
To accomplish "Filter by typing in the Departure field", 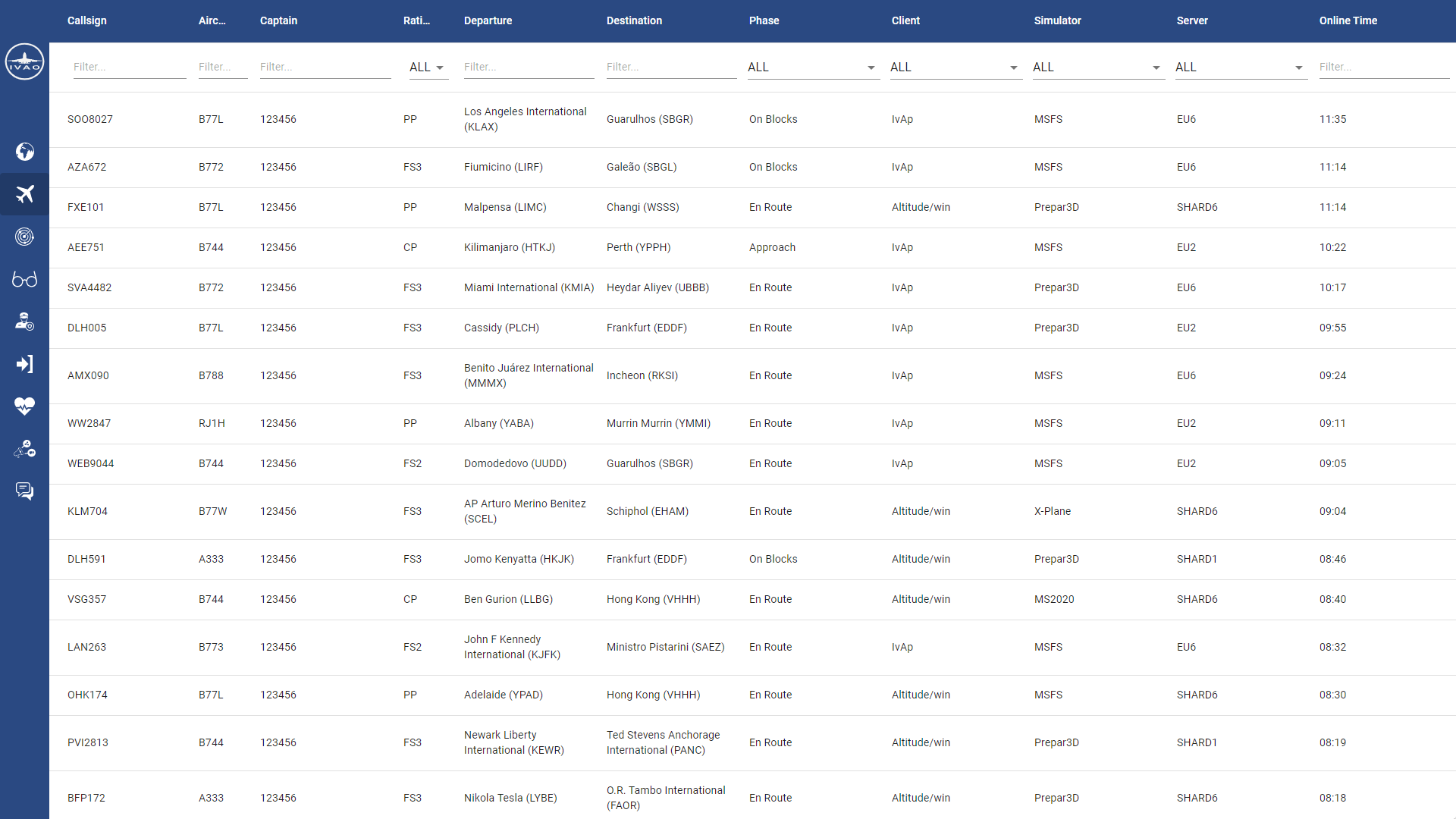I will point(527,67).
